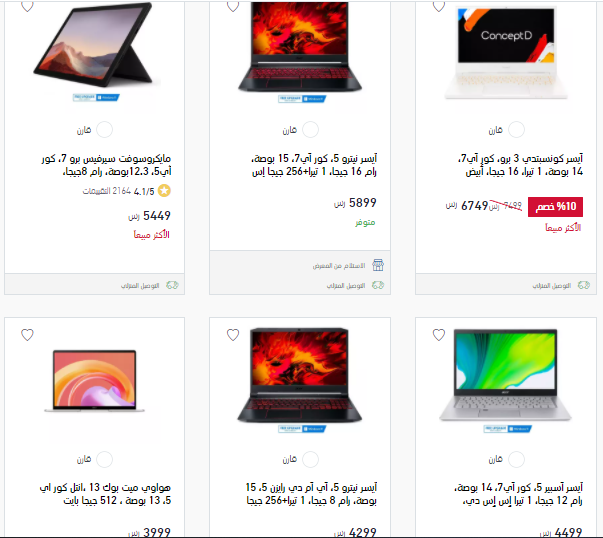Toggle compare circle for Microsoft Surface Pro 7
The image size is (603, 538).
pos(104,130)
